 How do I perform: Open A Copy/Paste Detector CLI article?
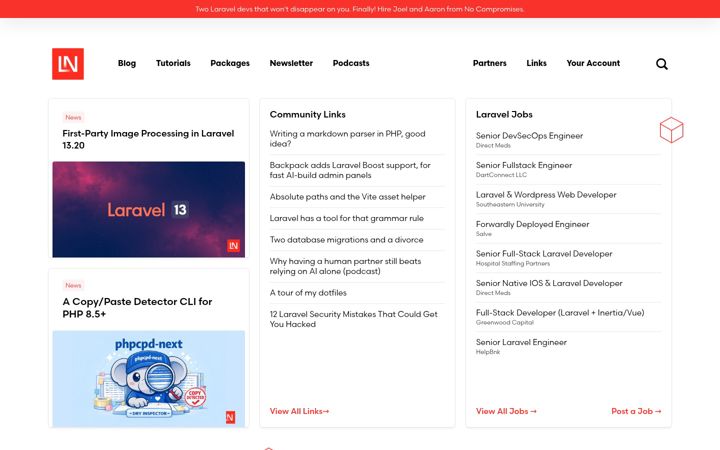pyautogui.click(x=137, y=308)
